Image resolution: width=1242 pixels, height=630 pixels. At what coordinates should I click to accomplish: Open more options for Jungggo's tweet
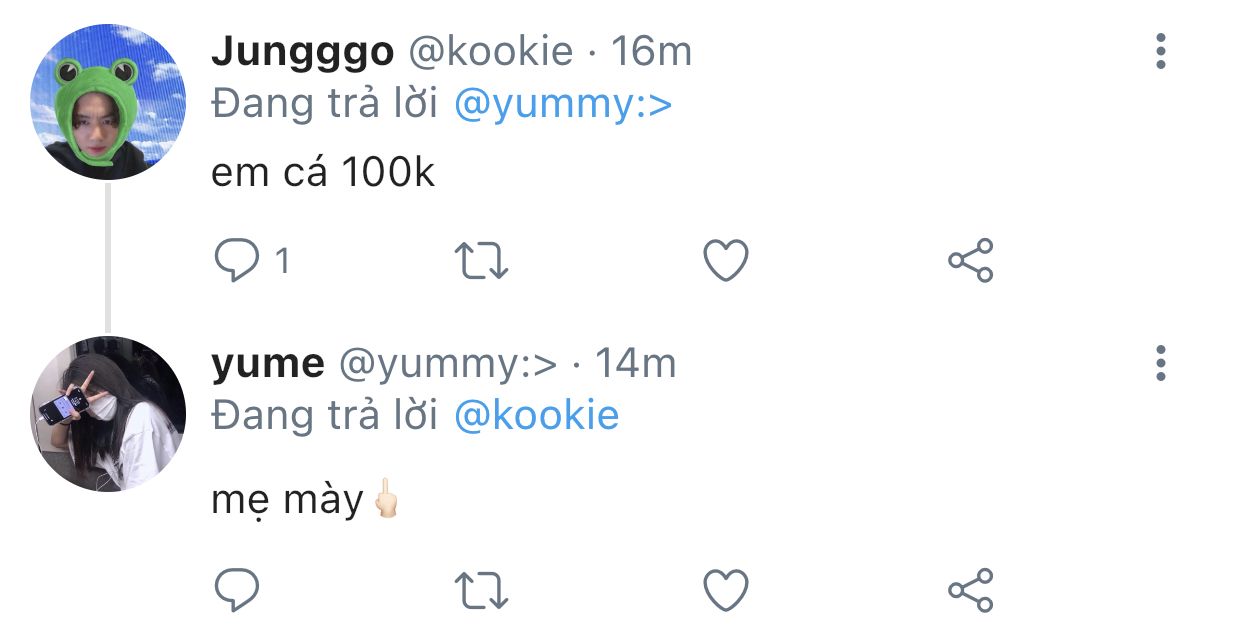(1160, 51)
